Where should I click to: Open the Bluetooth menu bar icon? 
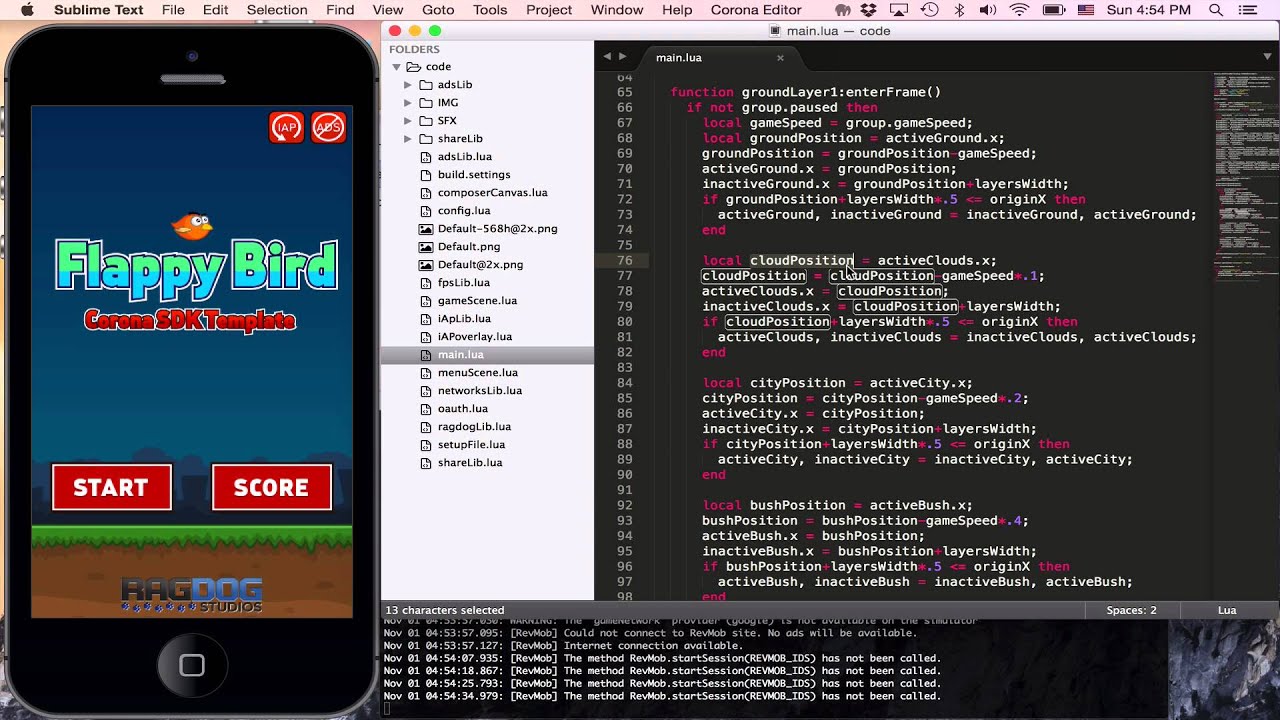[959, 10]
